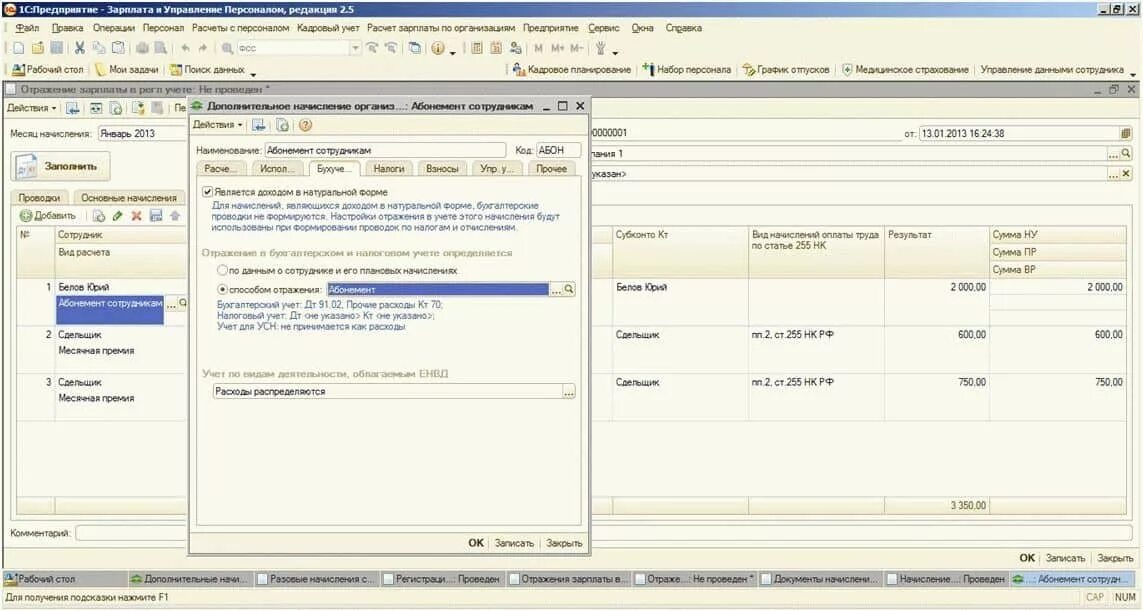This screenshot has width=1143, height=611.
Task: Redo the action using forward arrow icon
Action: coord(203,48)
